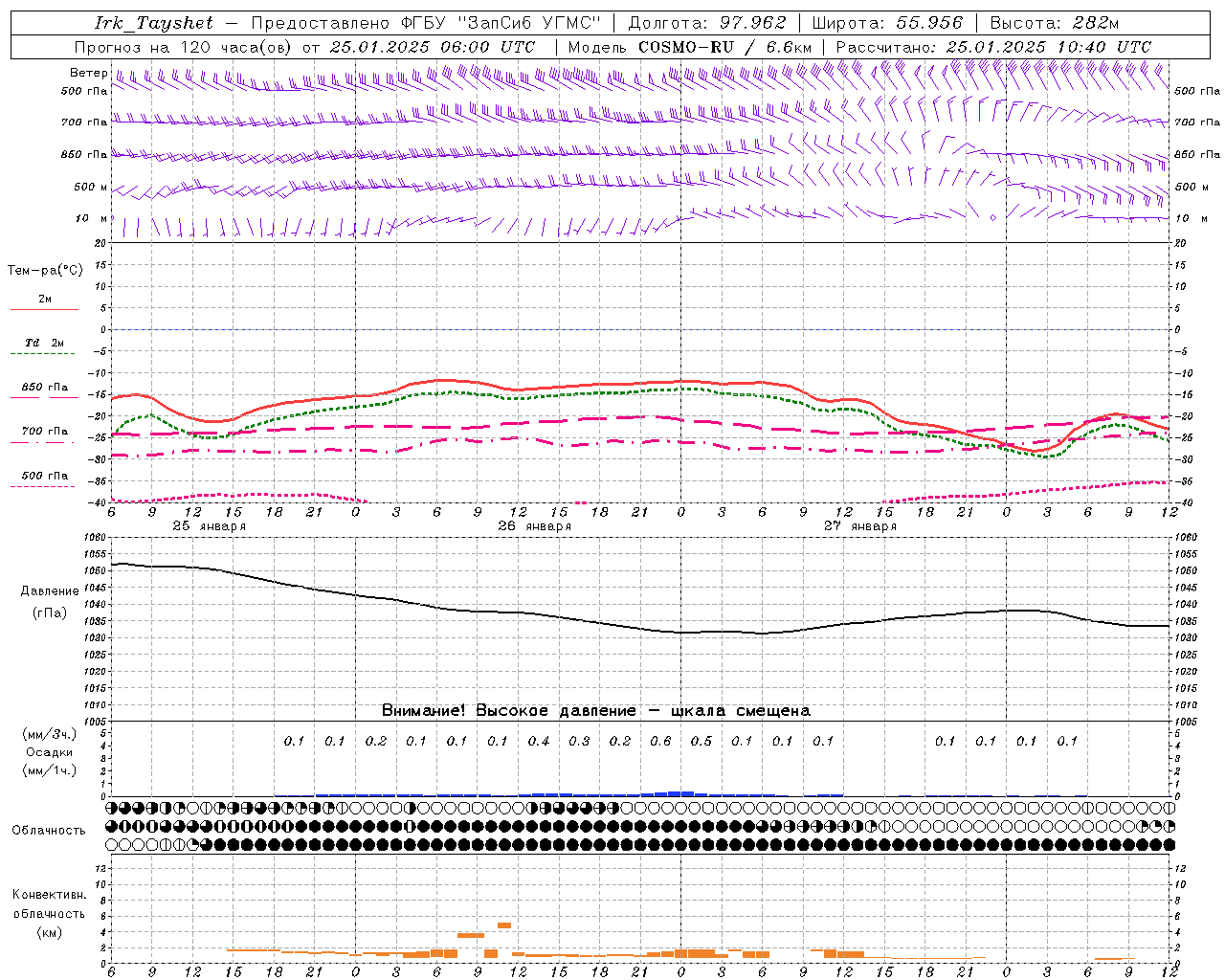Click the longitude value "Долгота: 97.962"
Screen dimensions: 1225x980
click(x=707, y=23)
